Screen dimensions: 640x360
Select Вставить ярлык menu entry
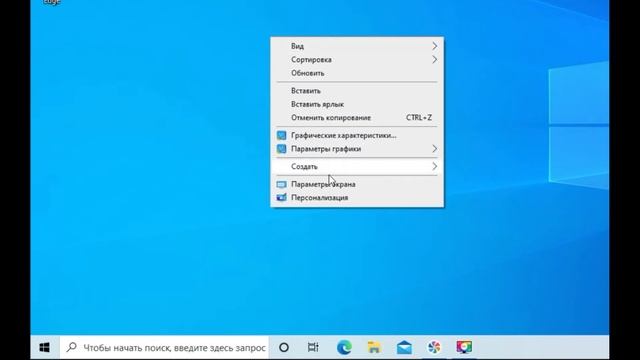coord(357,104)
